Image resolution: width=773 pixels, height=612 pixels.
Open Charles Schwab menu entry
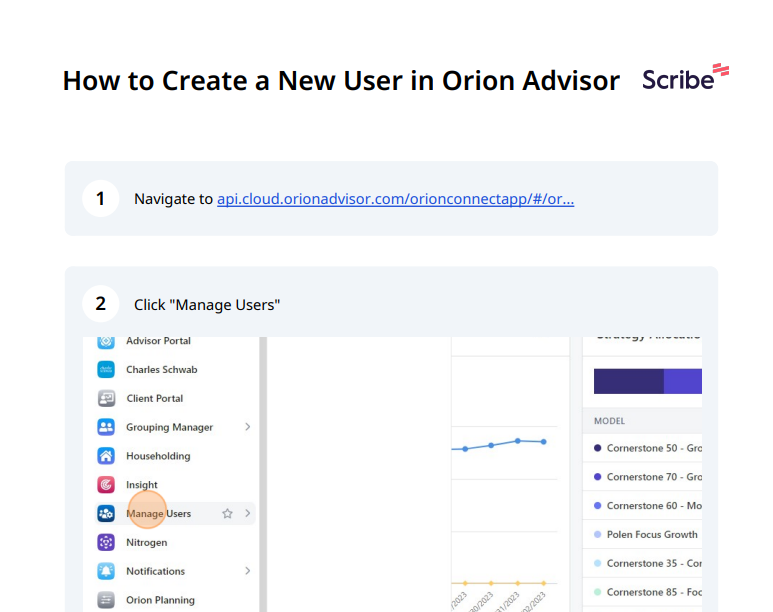point(162,369)
